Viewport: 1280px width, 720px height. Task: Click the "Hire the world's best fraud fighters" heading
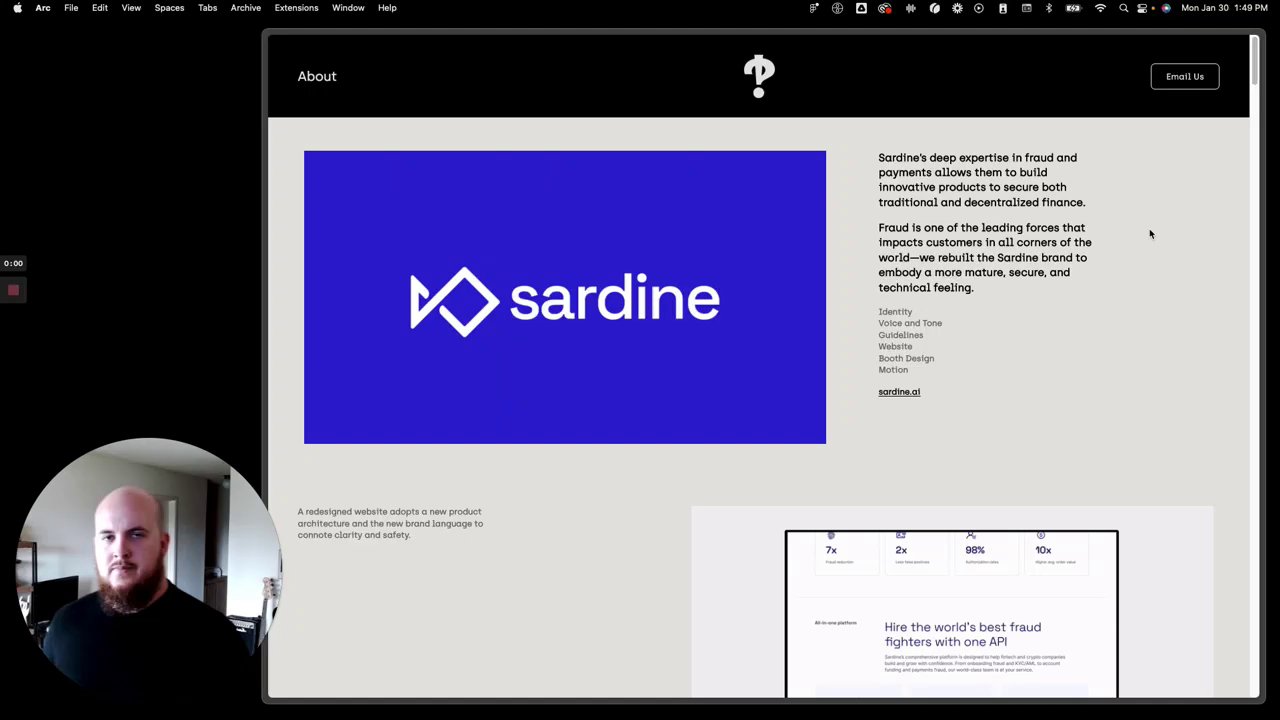click(962, 634)
